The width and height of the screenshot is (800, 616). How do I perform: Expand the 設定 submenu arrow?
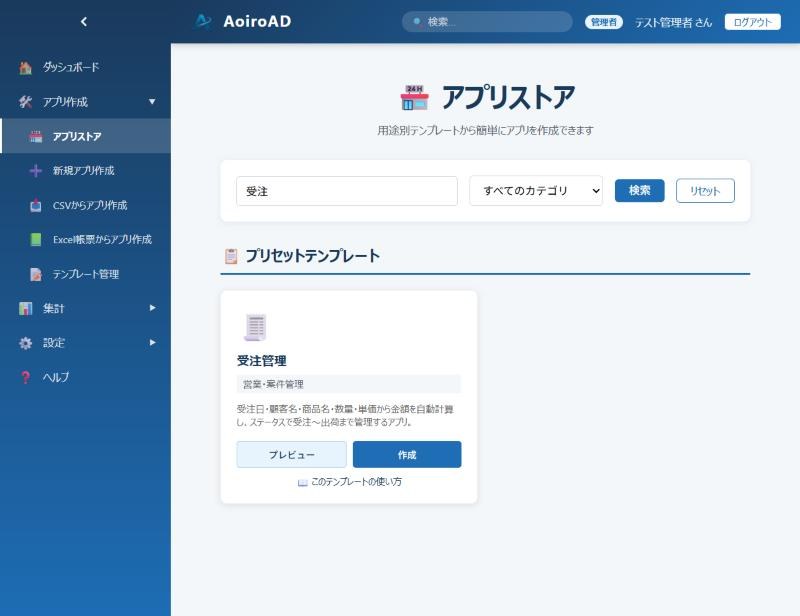(152, 342)
